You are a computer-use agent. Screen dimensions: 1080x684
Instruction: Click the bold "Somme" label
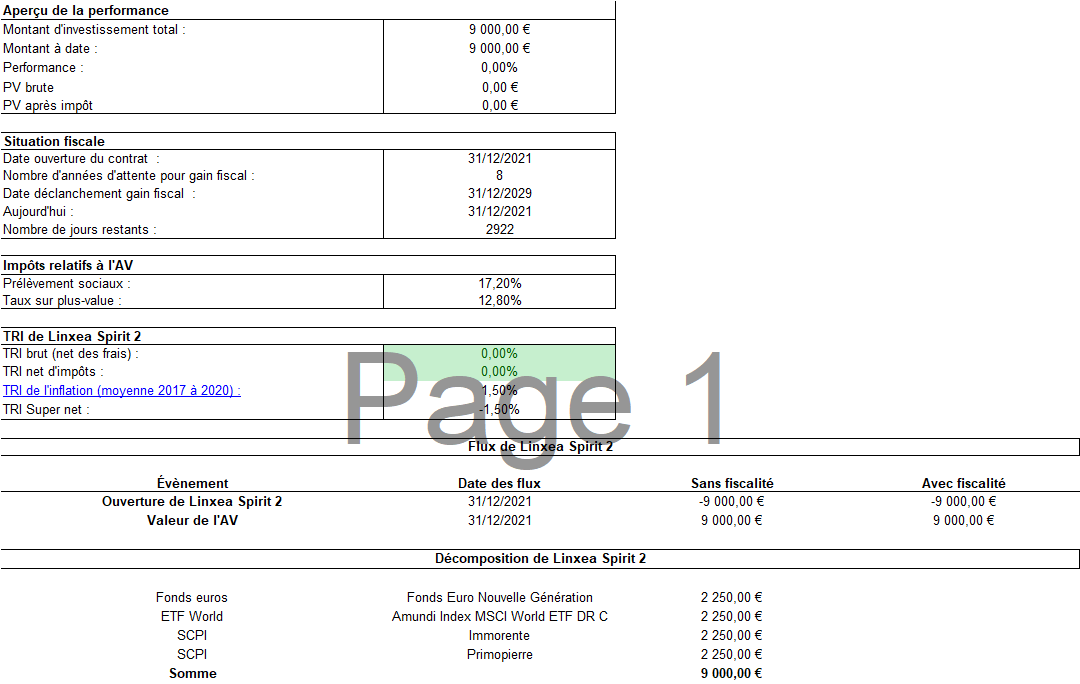tap(193, 674)
